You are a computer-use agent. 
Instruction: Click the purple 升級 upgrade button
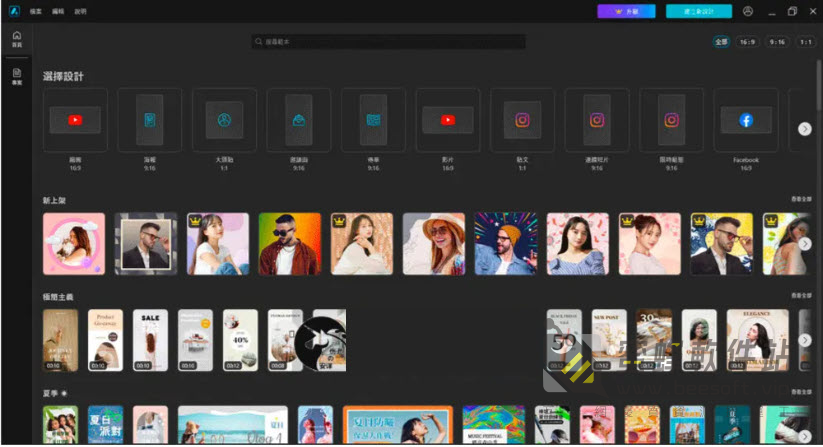click(626, 11)
